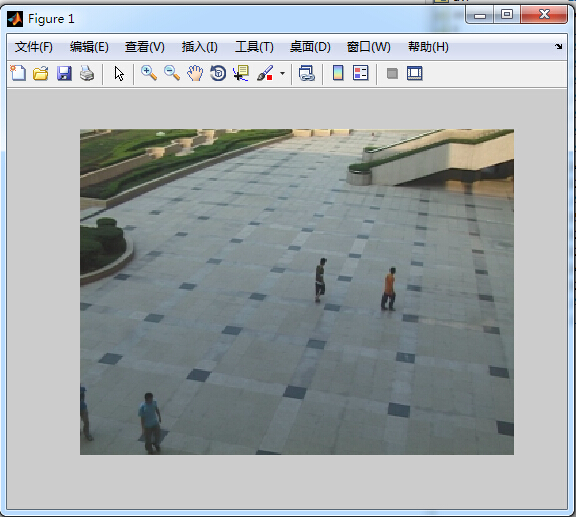Click the dock figure arrow
Image resolution: width=576 pixels, height=517 pixels.
pos(558,46)
